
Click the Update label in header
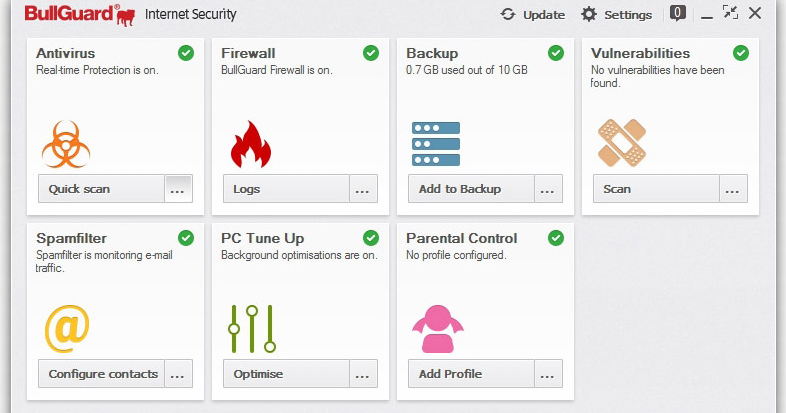point(544,15)
